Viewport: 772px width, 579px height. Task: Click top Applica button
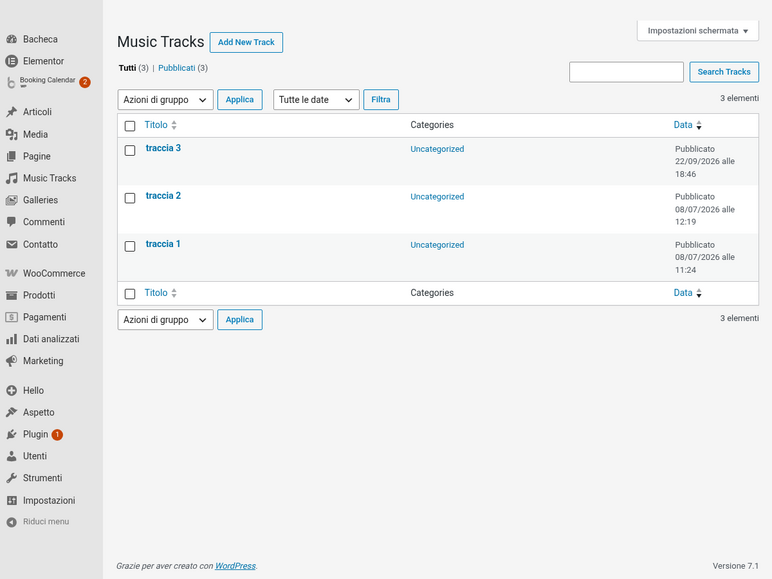pos(240,99)
